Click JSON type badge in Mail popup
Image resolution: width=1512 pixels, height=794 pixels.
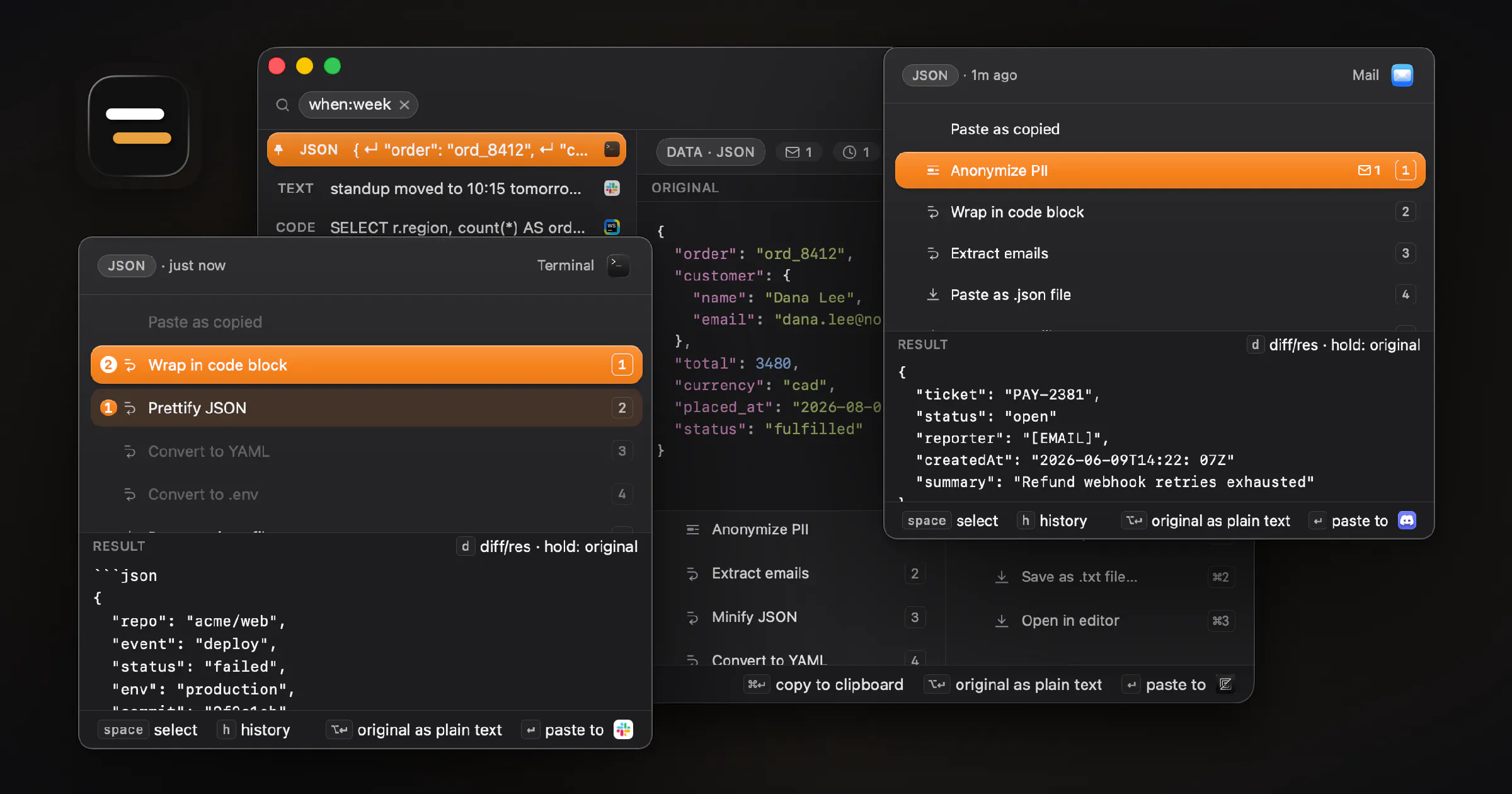[x=930, y=75]
